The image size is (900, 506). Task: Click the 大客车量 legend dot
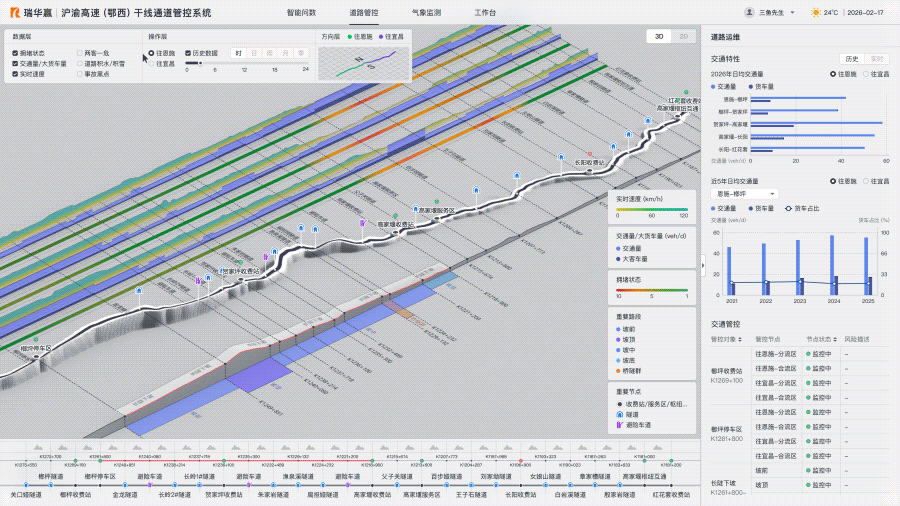[x=618, y=259]
